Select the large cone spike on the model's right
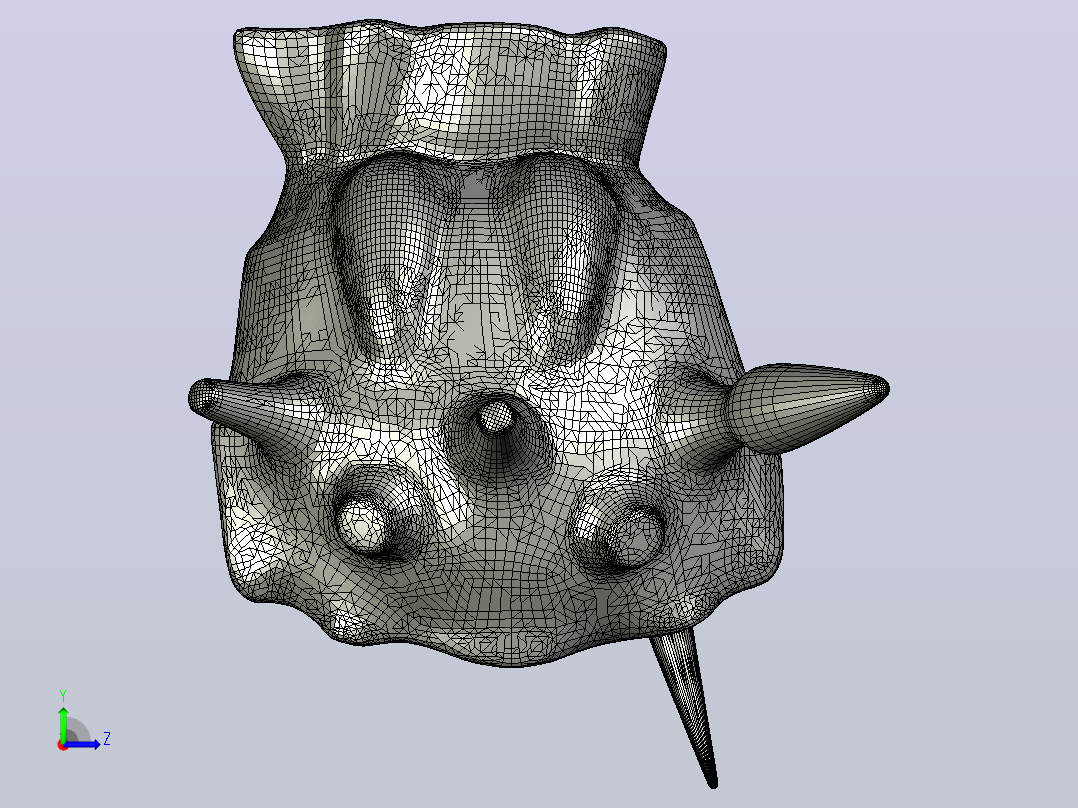This screenshot has height=808, width=1078. tap(808, 407)
